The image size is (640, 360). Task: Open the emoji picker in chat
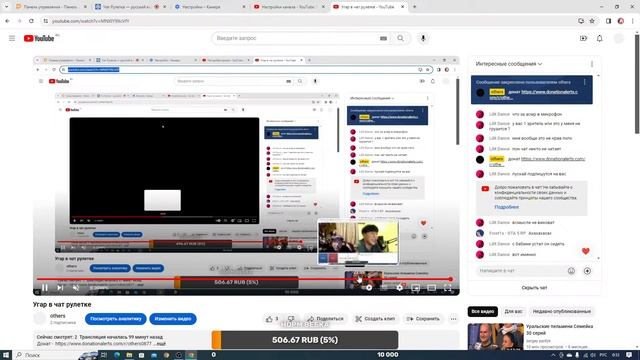[571, 271]
